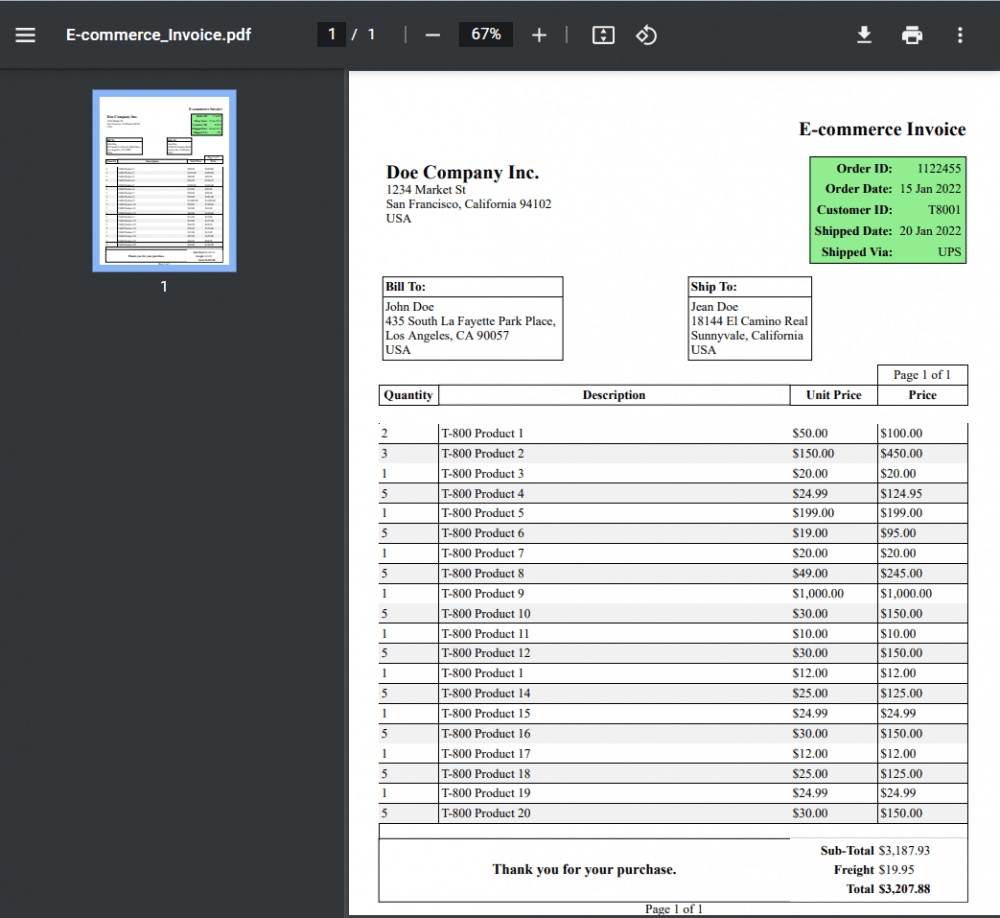1000x918 pixels.
Task: Click the page number input field
Action: pos(331,35)
